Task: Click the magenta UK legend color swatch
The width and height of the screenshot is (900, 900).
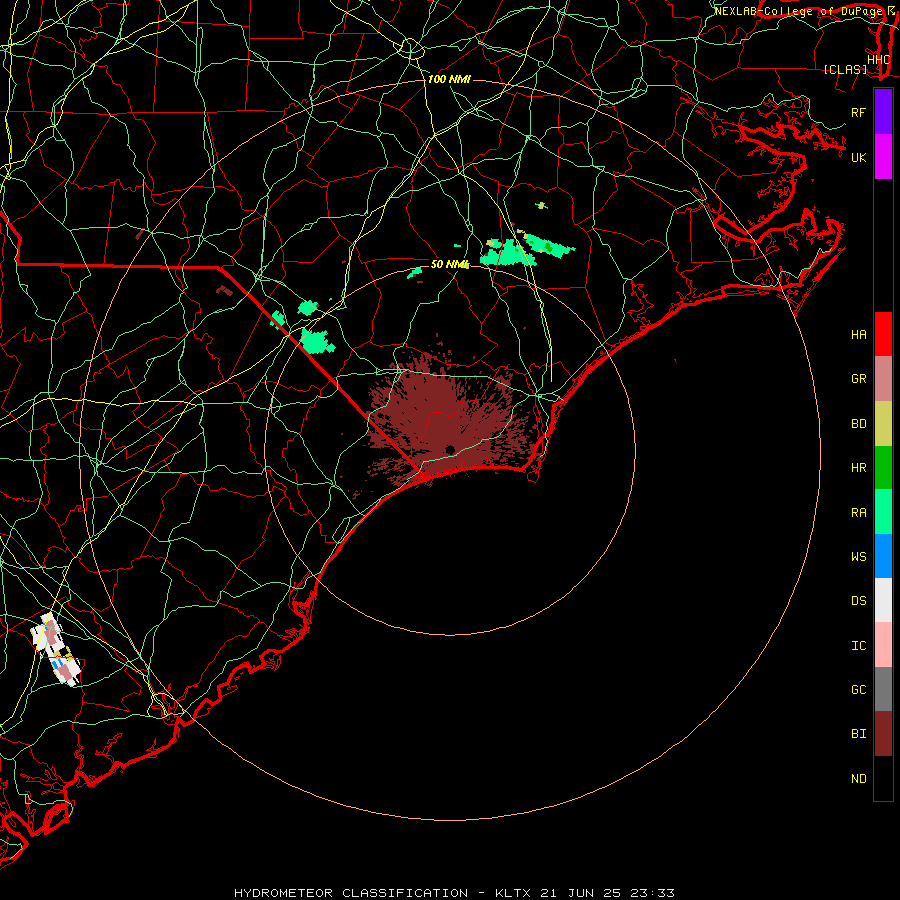Action: point(883,157)
